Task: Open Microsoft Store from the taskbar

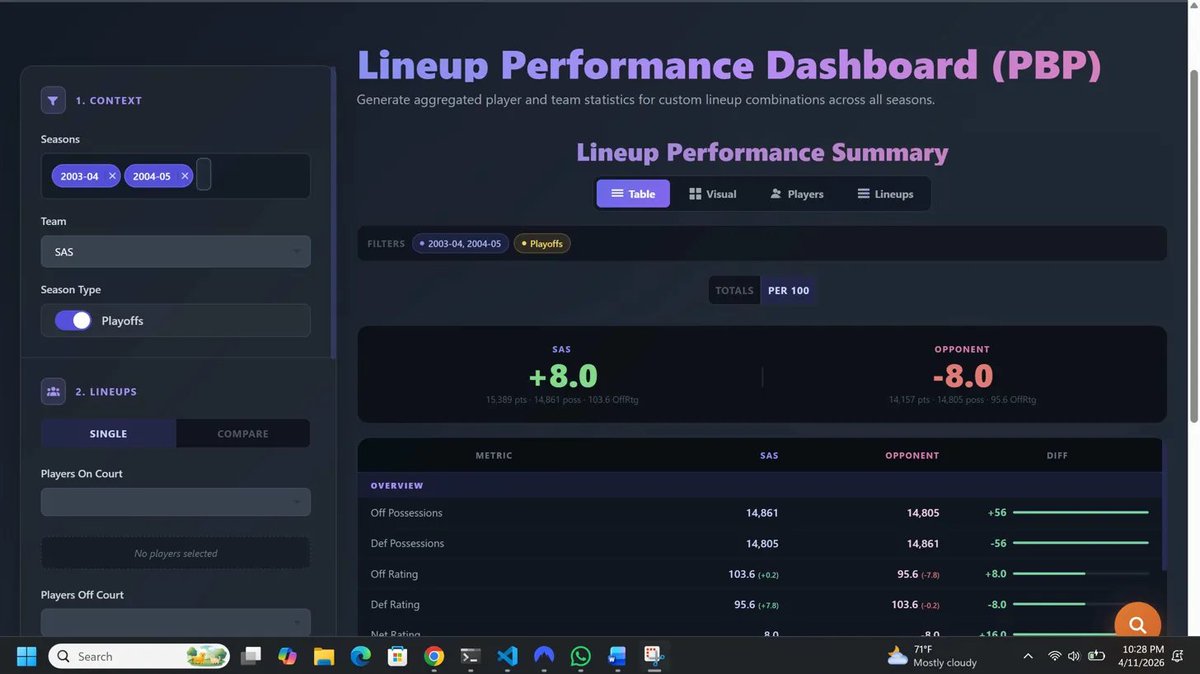Action: pos(397,656)
